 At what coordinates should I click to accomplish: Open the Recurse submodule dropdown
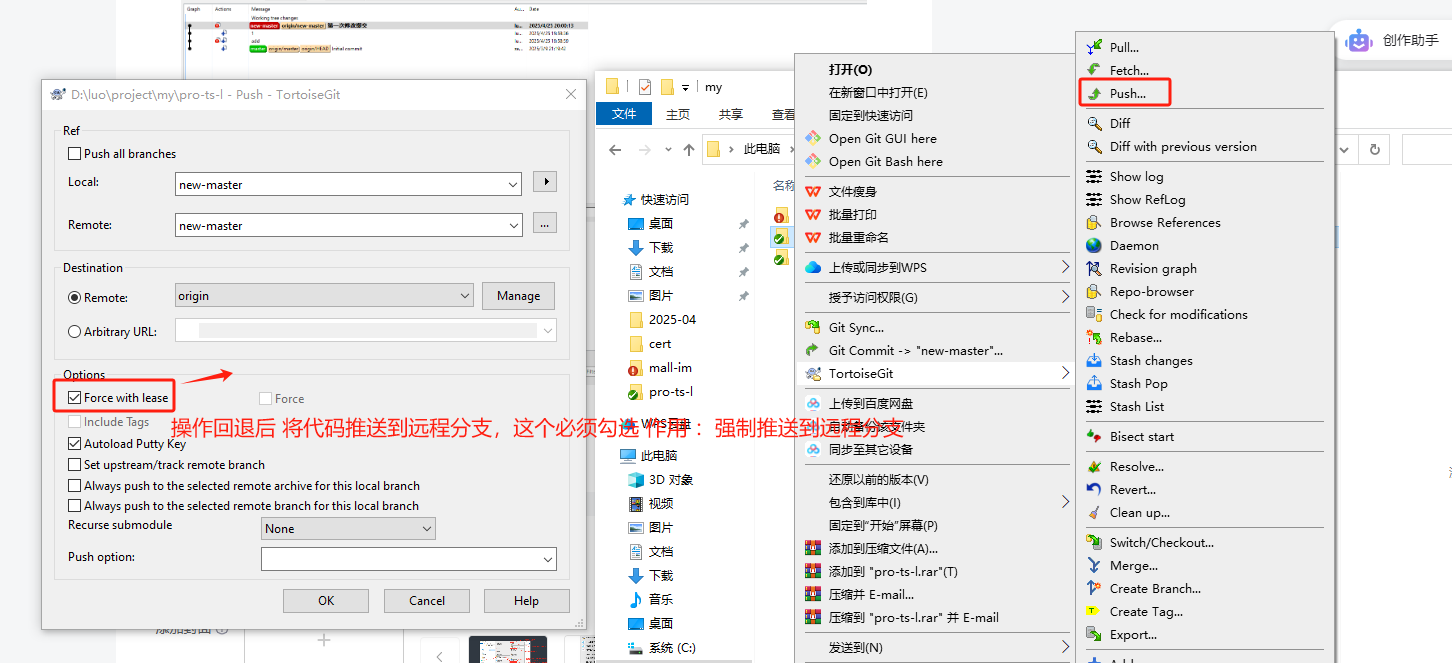(x=427, y=529)
